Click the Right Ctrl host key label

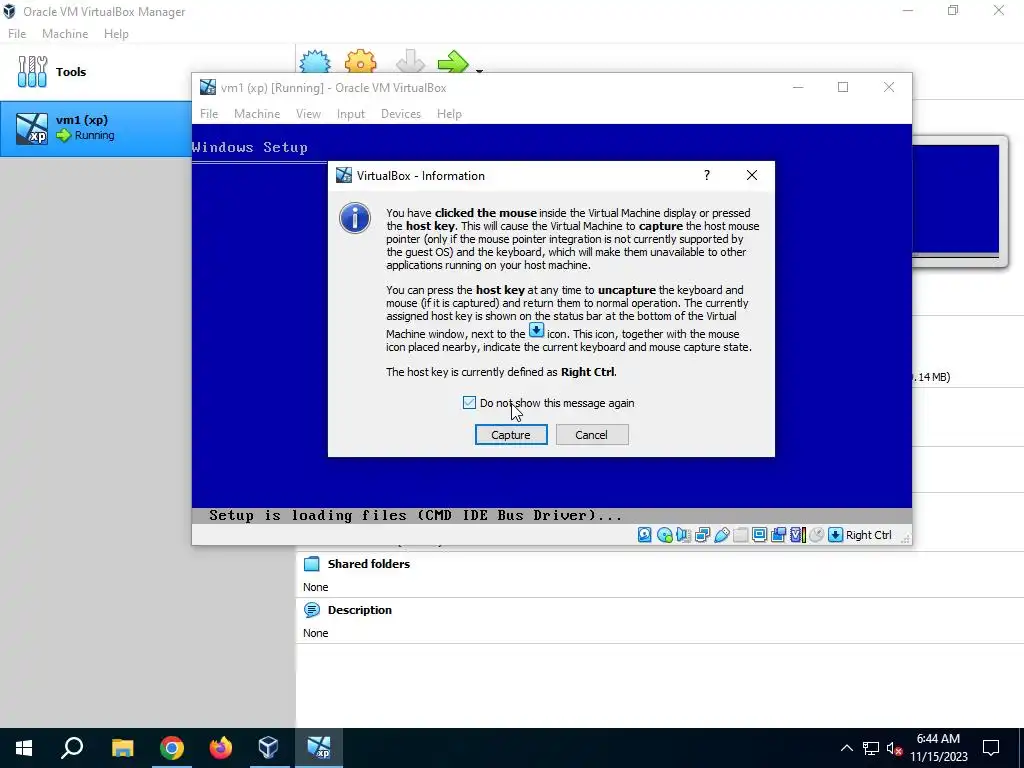[869, 535]
